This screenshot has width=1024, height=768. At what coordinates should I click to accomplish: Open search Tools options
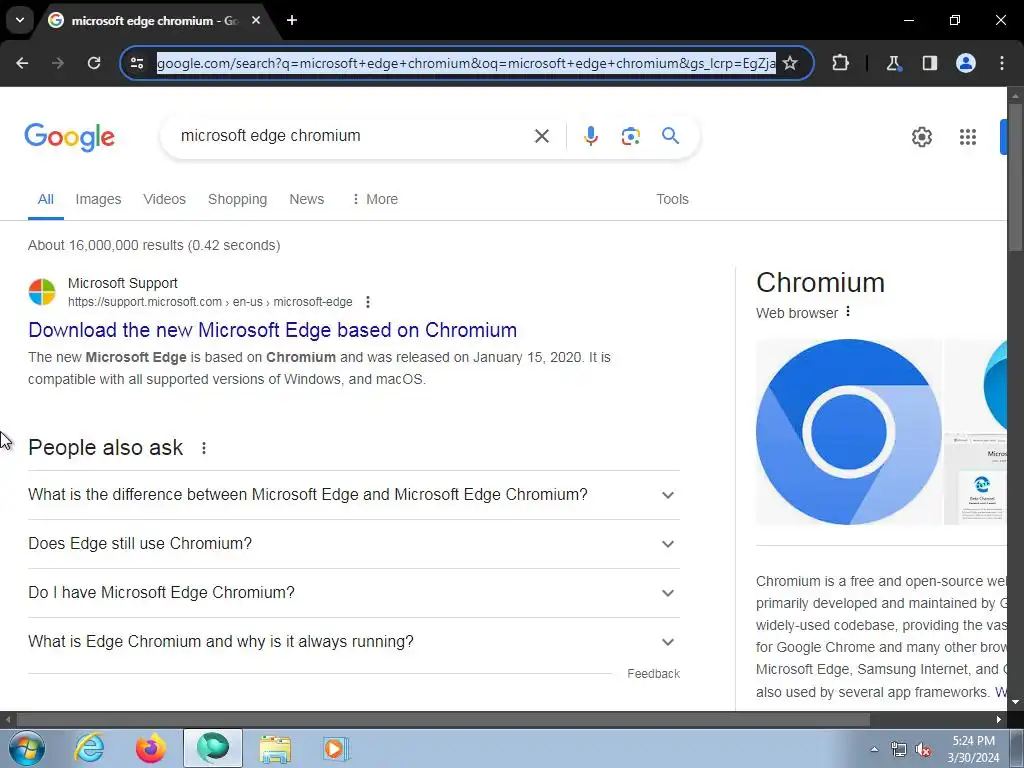coord(672,199)
